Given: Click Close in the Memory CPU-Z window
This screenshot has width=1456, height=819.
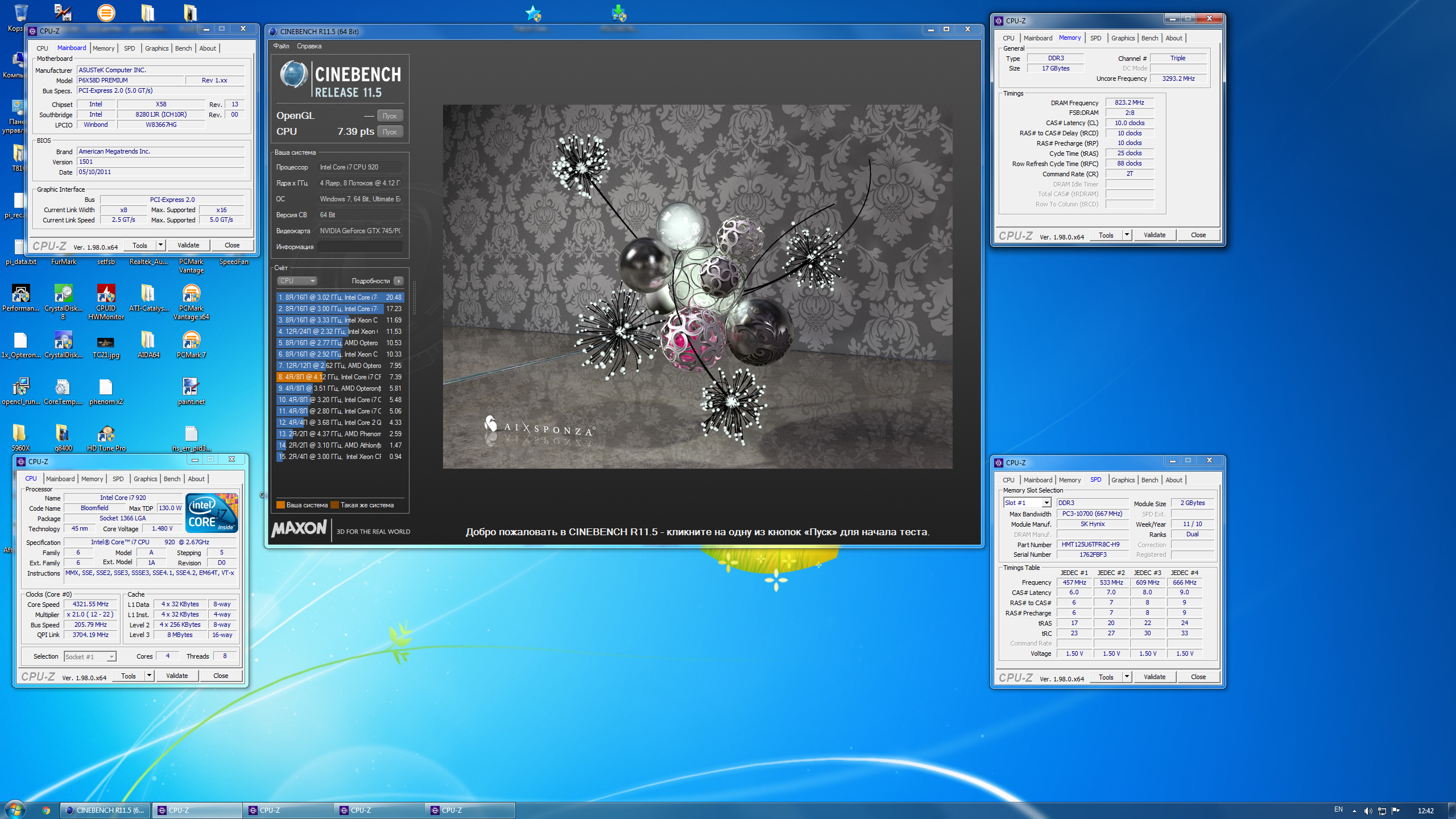Looking at the screenshot, I should coord(1198,235).
